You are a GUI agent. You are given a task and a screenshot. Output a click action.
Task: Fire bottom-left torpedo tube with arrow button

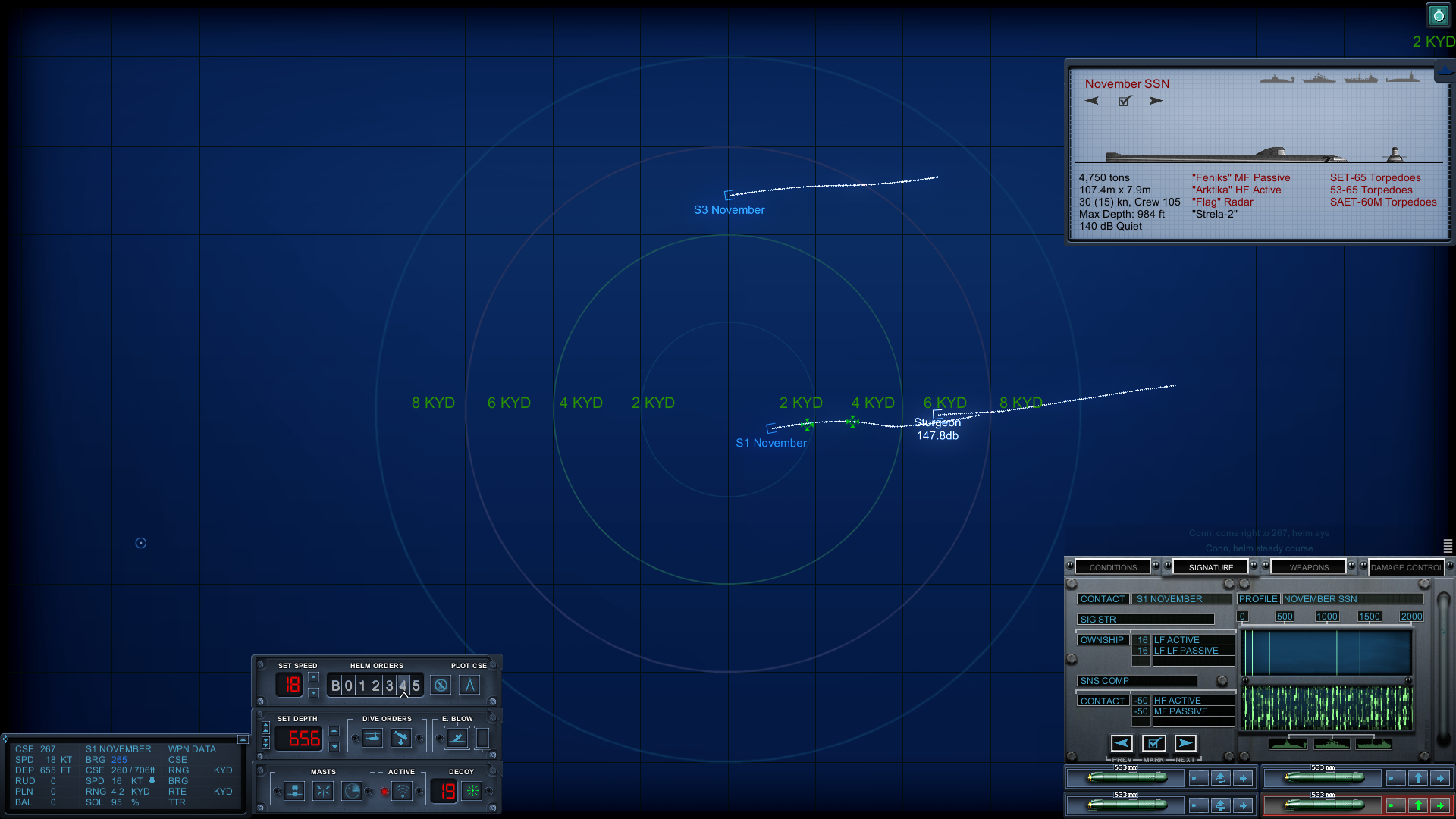(x=1242, y=805)
